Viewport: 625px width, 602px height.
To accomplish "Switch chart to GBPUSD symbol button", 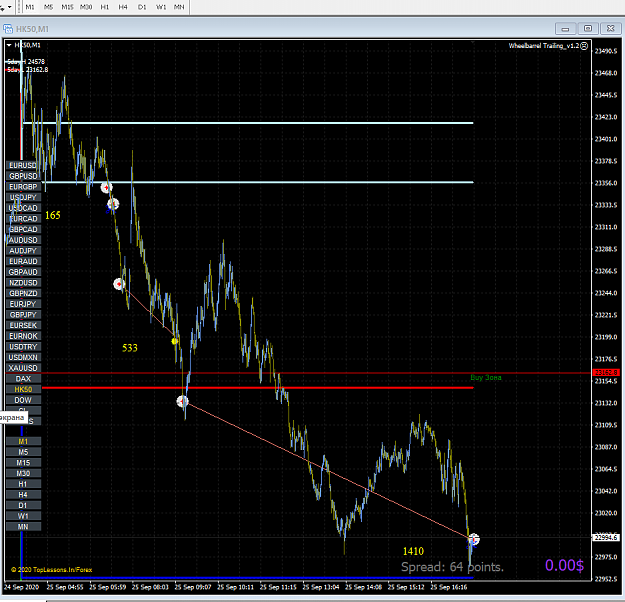I will pyautogui.click(x=23, y=176).
